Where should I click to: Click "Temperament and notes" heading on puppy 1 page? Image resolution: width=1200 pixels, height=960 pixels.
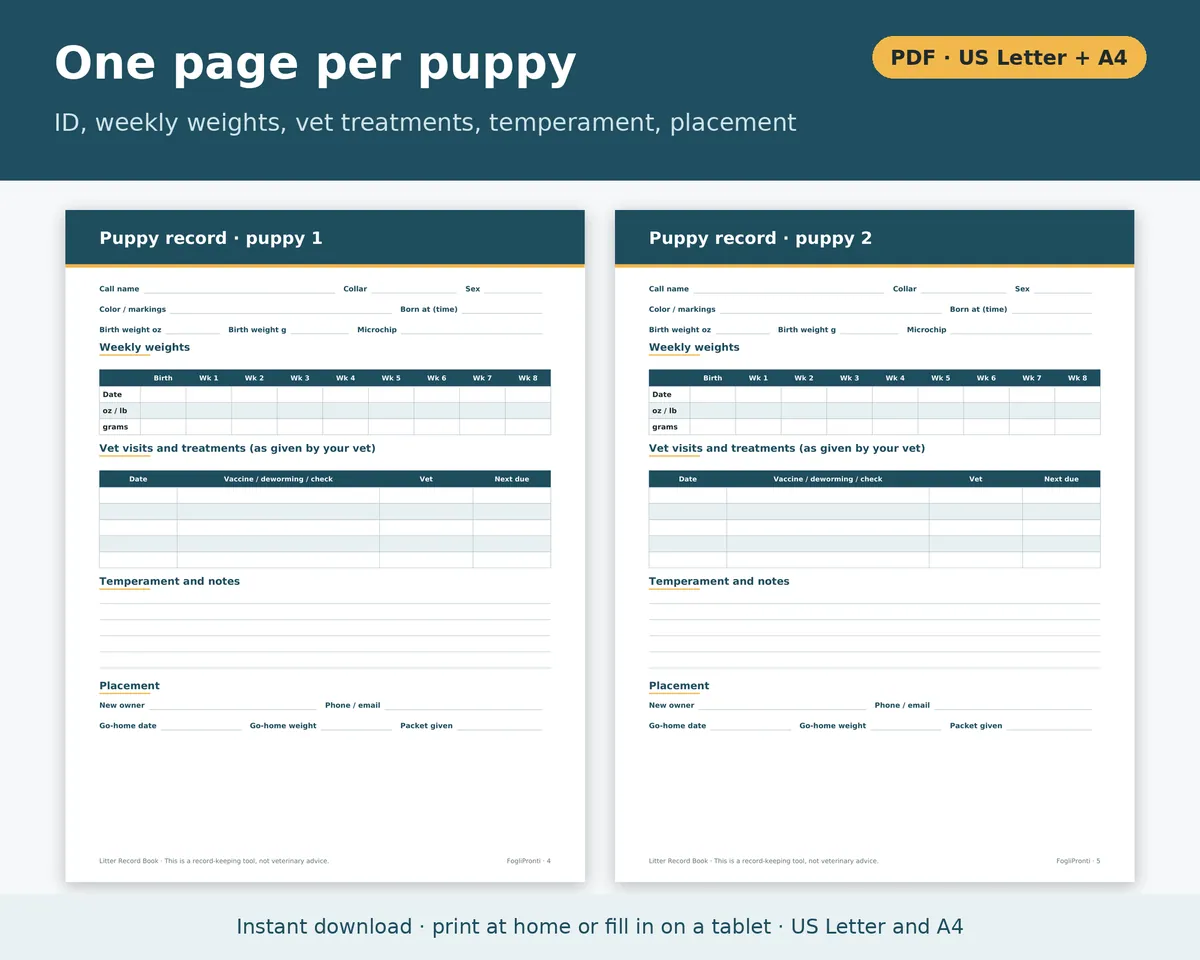click(x=169, y=581)
